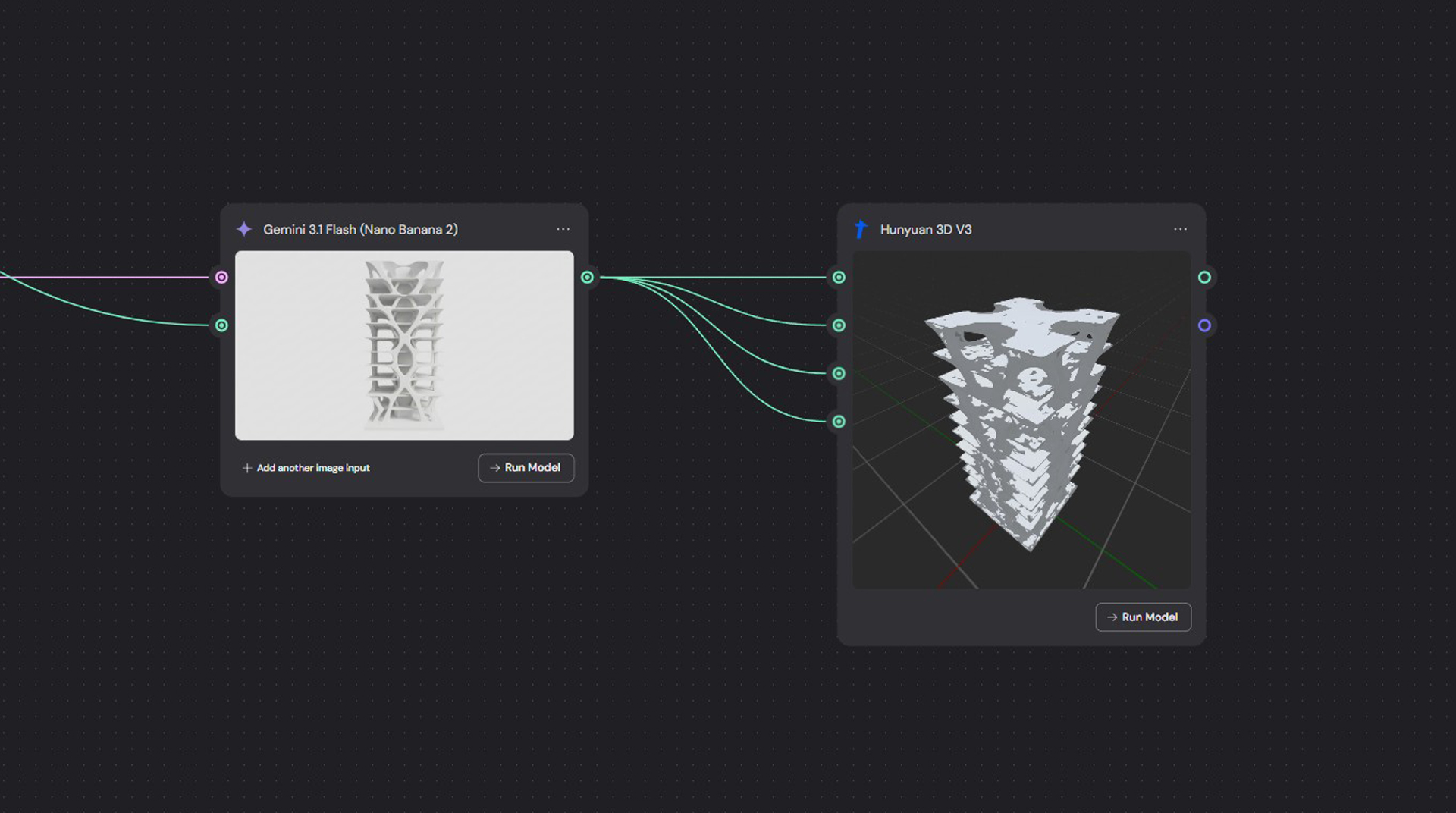
Task: Click the purple sparkle icon on the Gemini node
Action: [244, 229]
